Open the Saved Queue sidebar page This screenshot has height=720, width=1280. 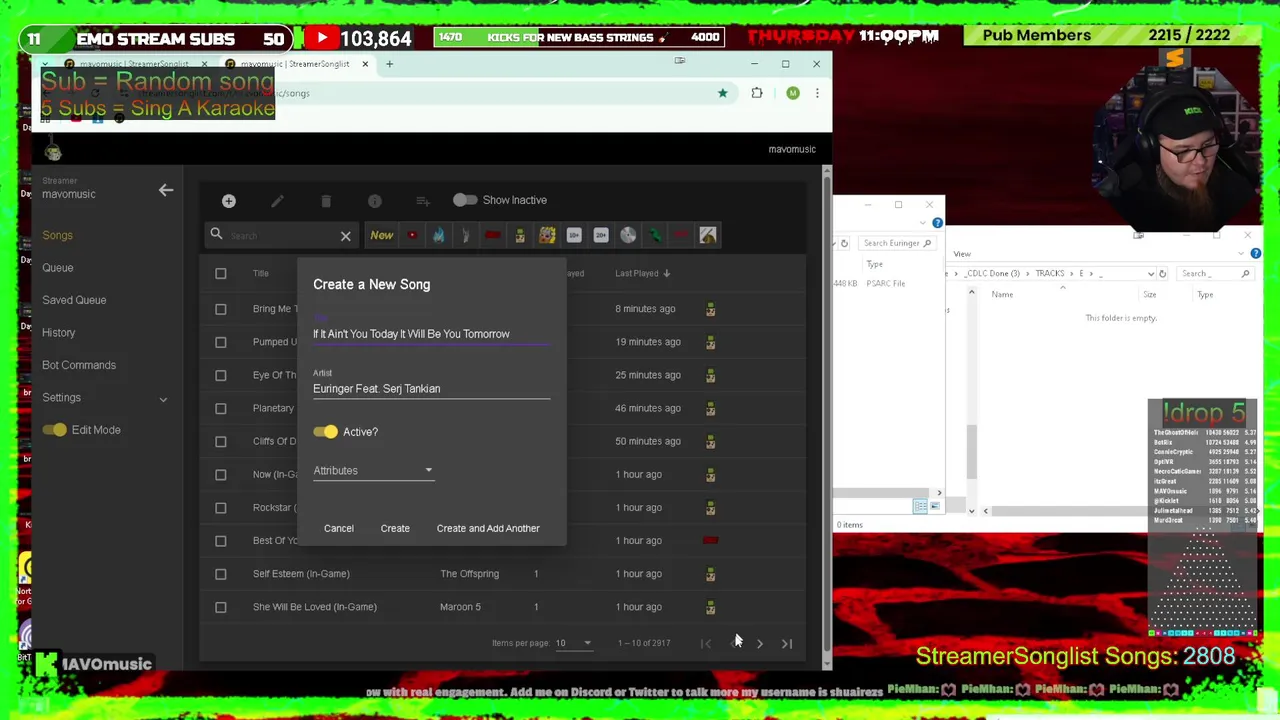click(74, 300)
